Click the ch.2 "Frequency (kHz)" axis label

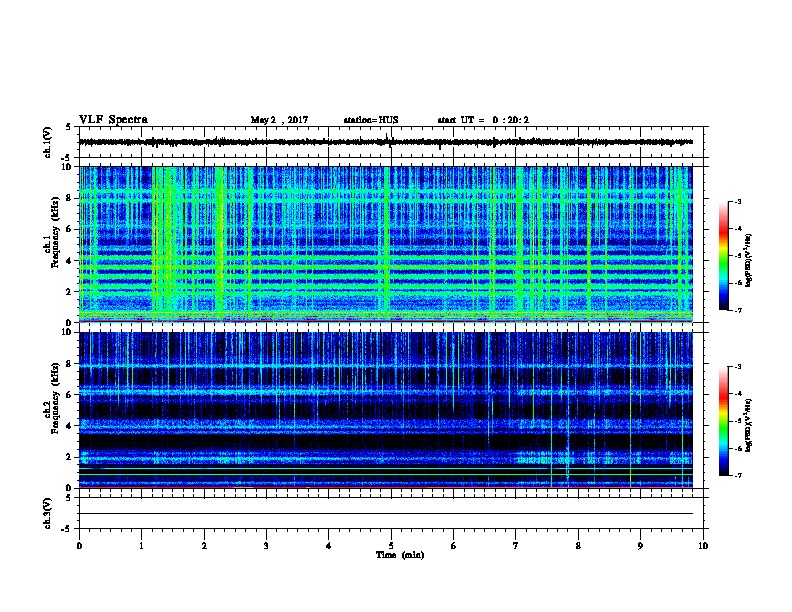pos(56,398)
